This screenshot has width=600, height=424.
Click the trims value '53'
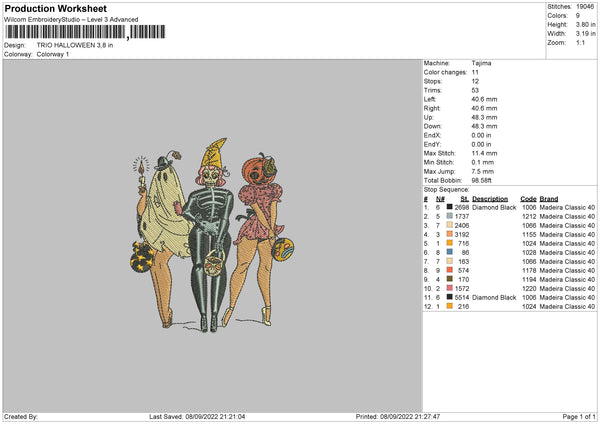pos(475,90)
